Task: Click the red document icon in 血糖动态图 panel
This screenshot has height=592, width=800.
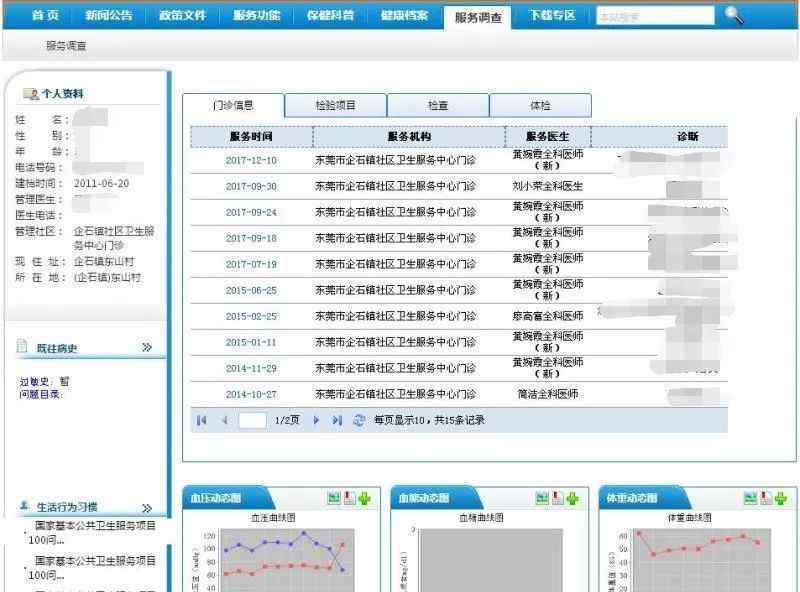Action: 558,498
